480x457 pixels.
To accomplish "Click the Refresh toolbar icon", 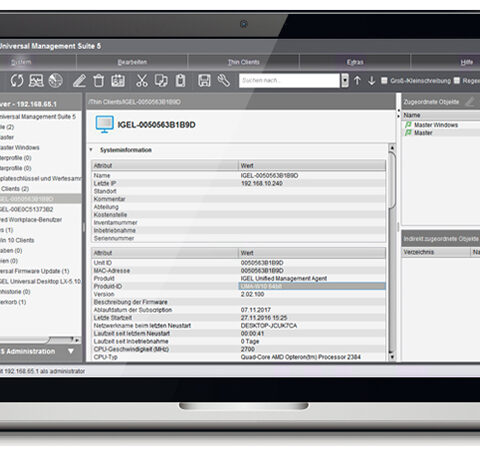I will [x=17, y=81].
